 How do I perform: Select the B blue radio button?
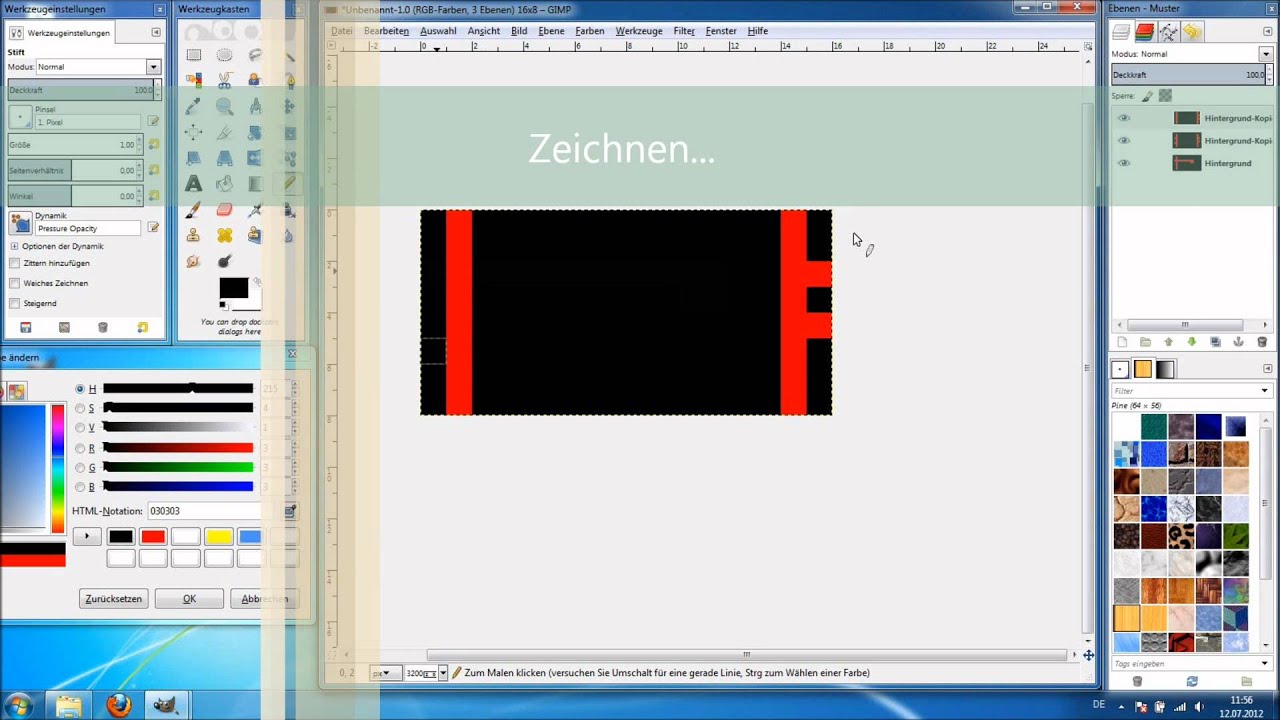click(x=80, y=487)
